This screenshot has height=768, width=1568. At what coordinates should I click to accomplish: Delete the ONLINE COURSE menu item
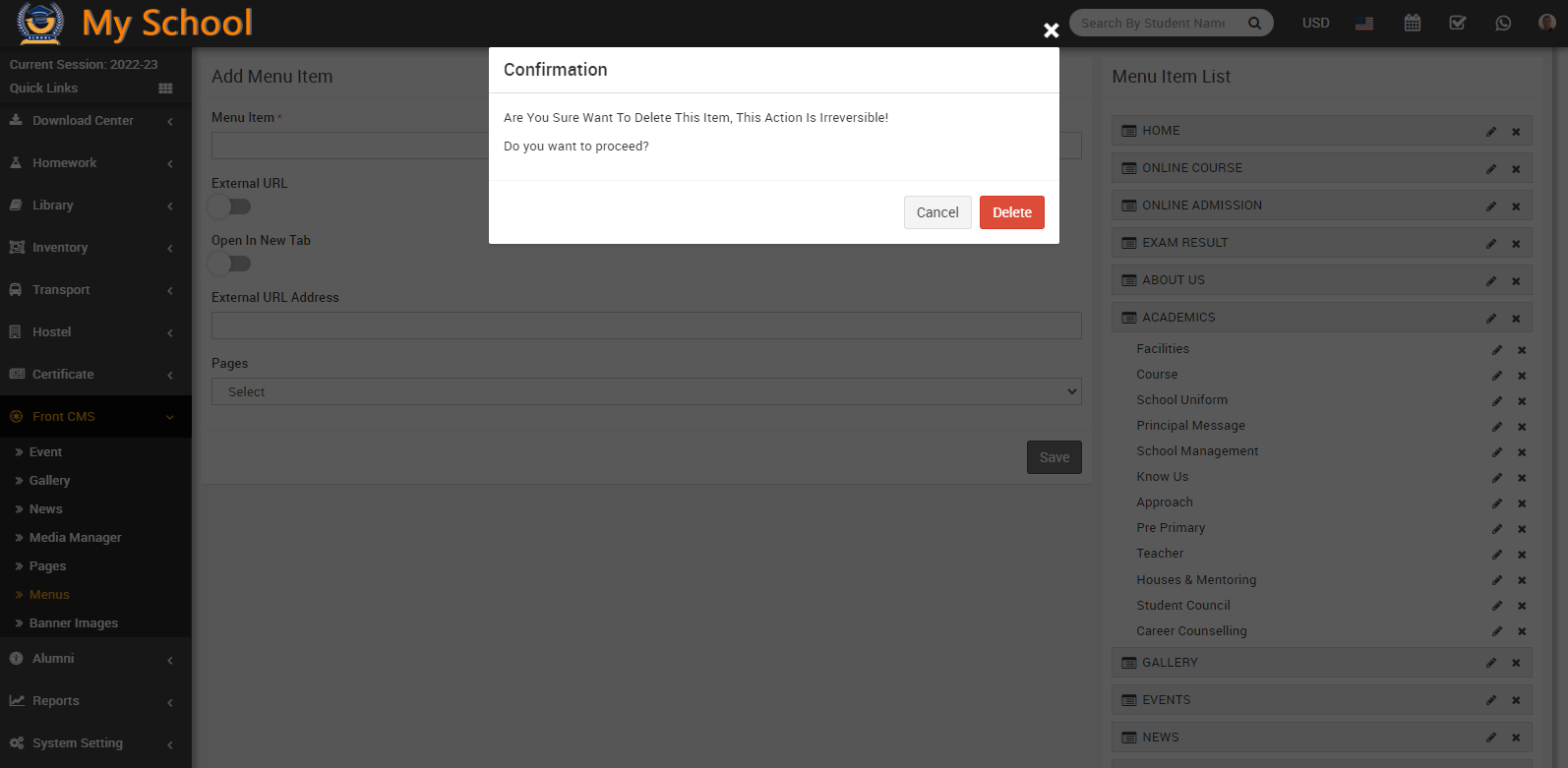coord(1516,169)
